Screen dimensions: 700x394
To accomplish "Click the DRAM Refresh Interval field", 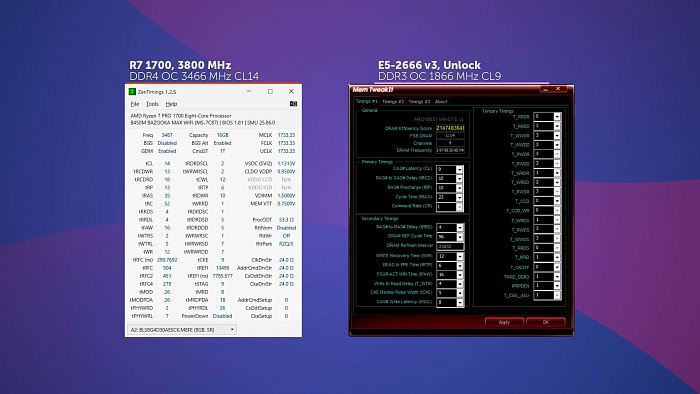I will (x=450, y=246).
